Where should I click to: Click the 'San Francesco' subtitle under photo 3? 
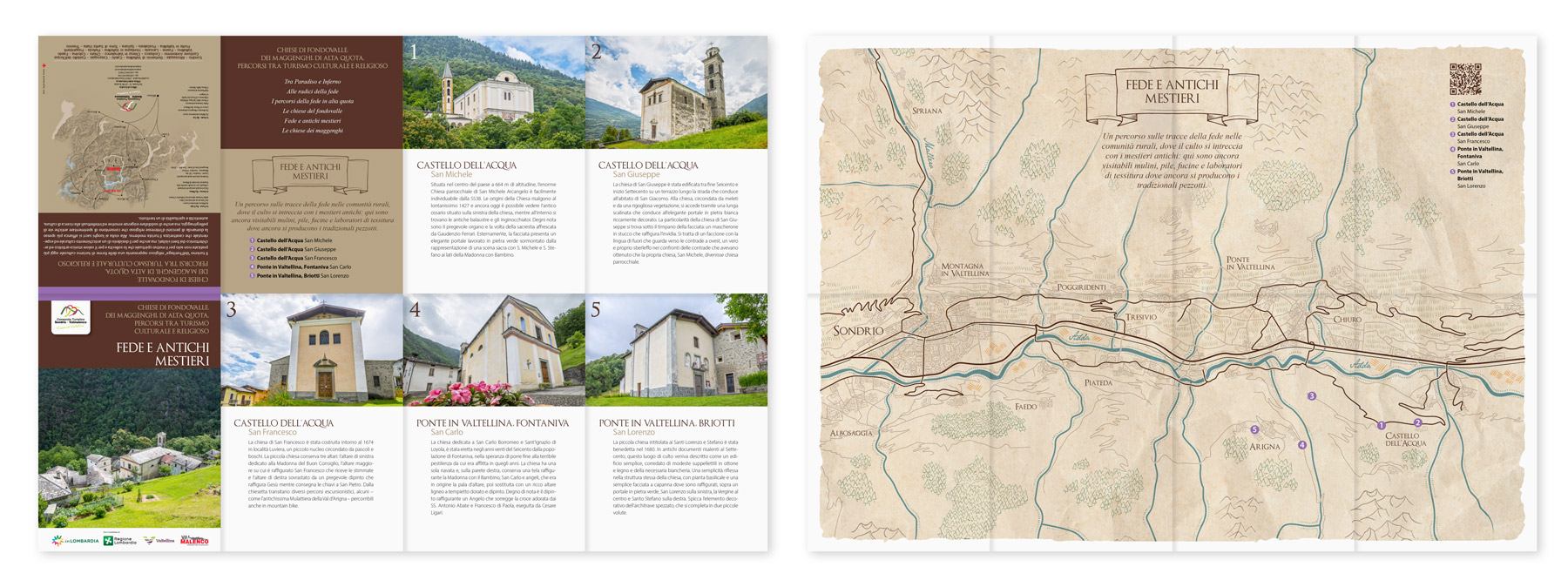pyautogui.click(x=273, y=432)
